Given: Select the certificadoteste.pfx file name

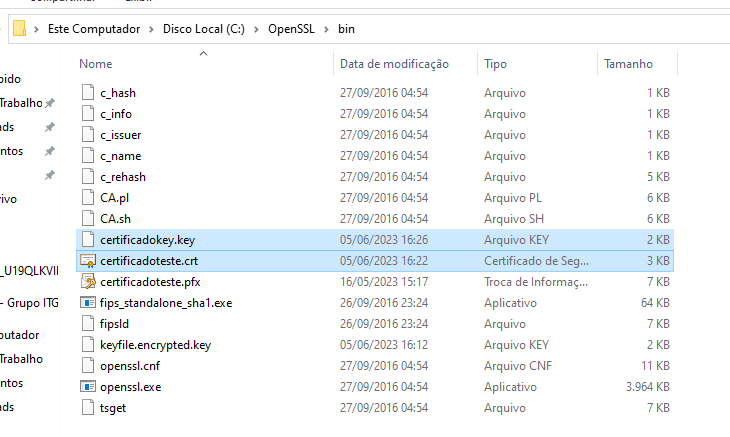Looking at the screenshot, I should [150, 282].
